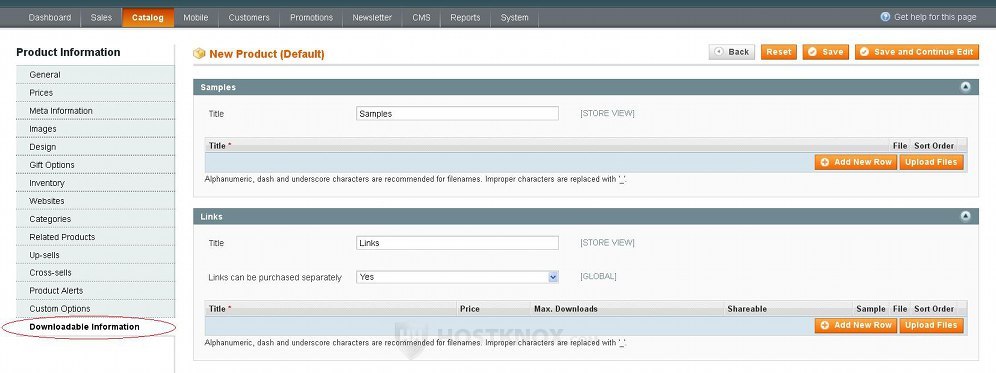The image size is (996, 373).
Task: Click the Links Title input field
Action: pyautogui.click(x=457, y=243)
